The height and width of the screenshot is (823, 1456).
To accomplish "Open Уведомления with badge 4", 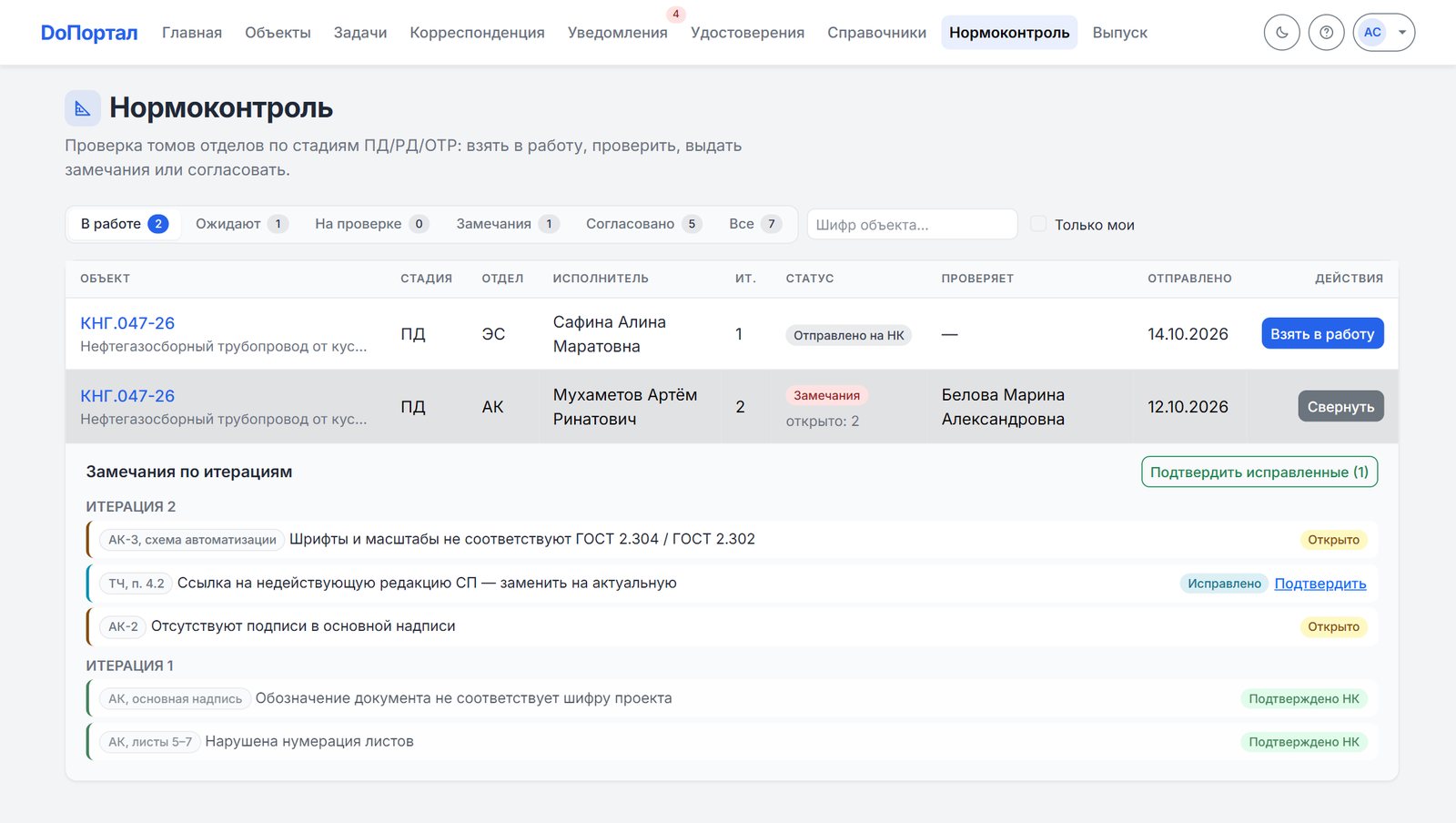I will (618, 33).
